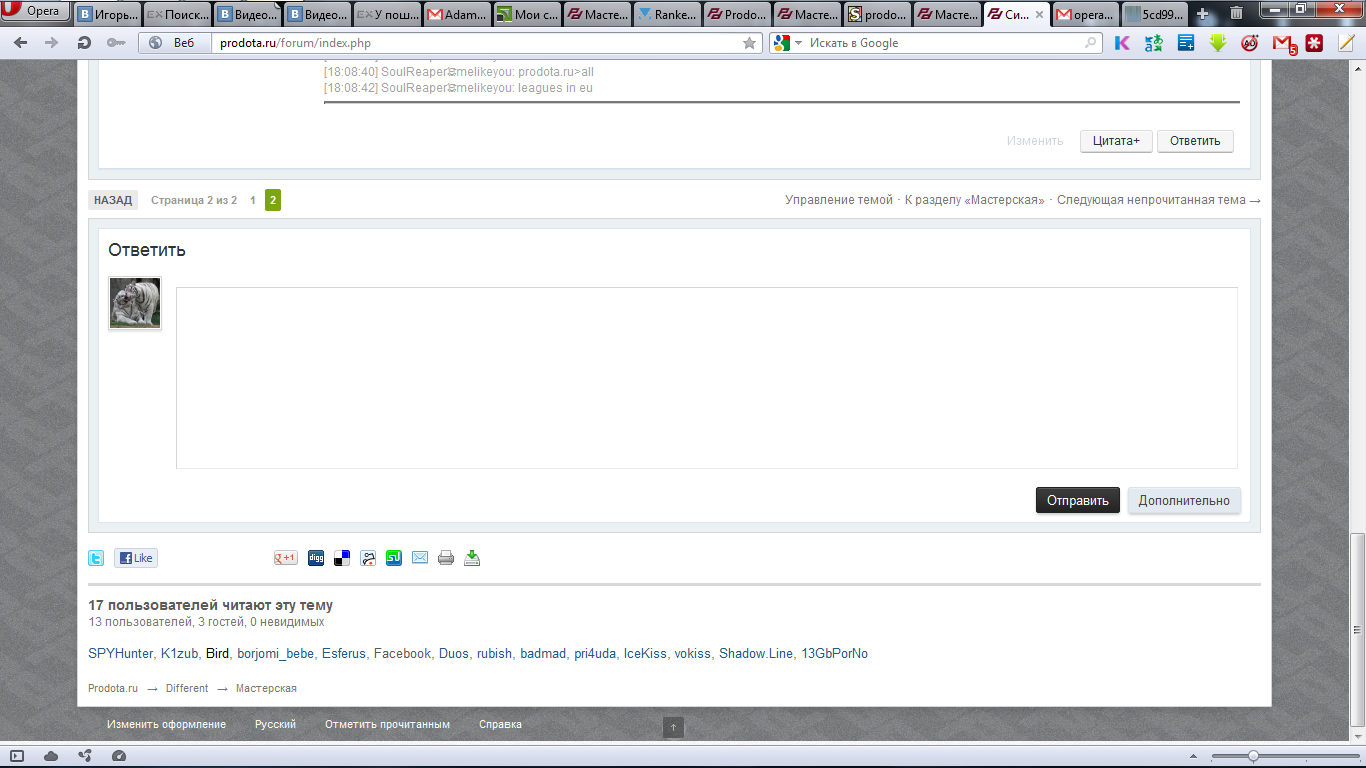Image resolution: width=1366 pixels, height=768 pixels.
Task: Click the white tiger avatar thumbnail
Action: pyautogui.click(x=135, y=303)
